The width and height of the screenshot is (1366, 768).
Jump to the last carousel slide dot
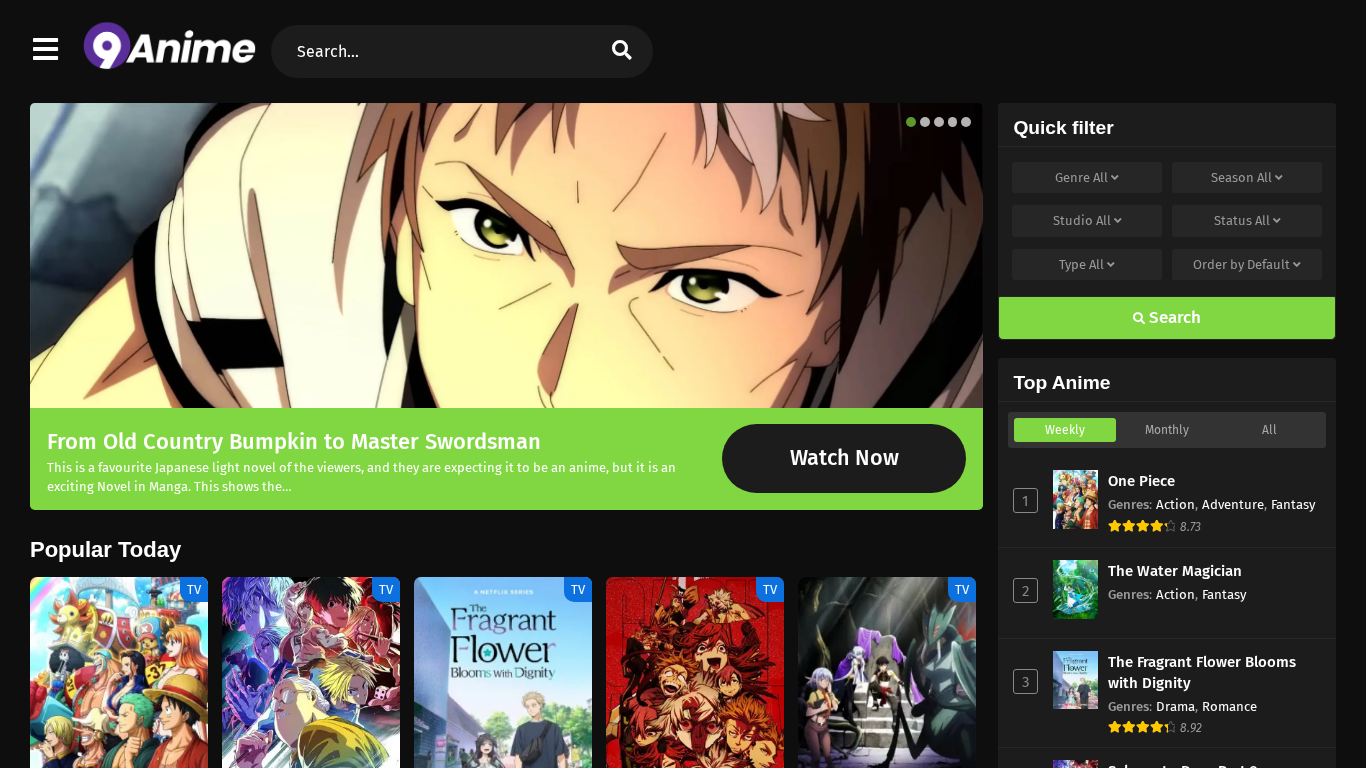coord(966,122)
